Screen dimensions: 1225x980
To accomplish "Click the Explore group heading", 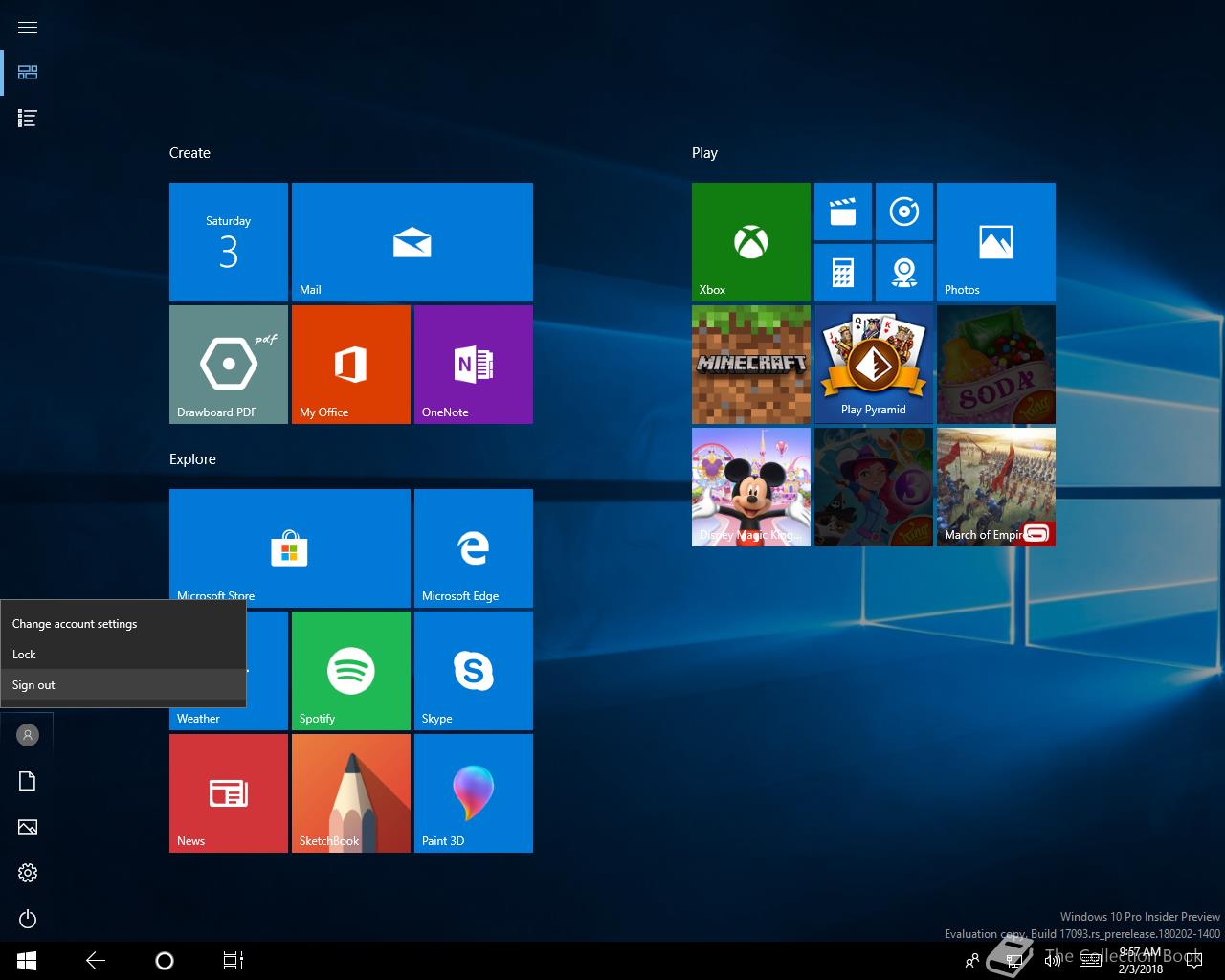I will pyautogui.click(x=192, y=459).
